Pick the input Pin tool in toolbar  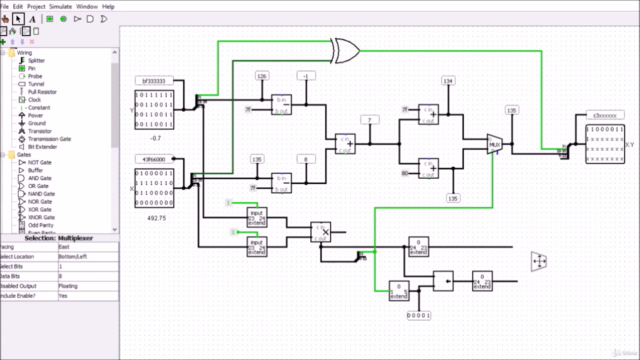pyautogui.click(x=50, y=19)
